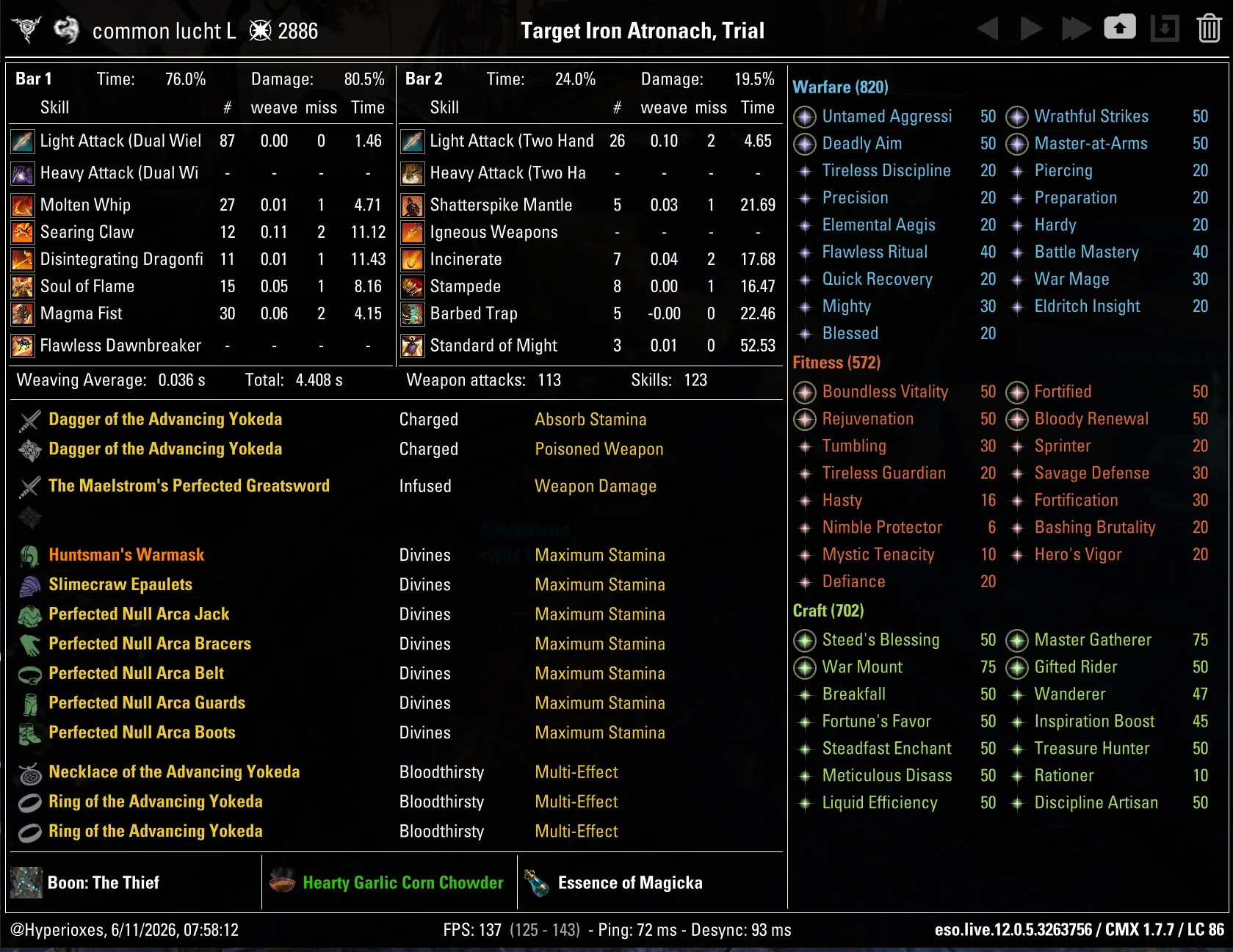Screen dimensions: 1233x952
Task: Click the Igneous Weapons skill icon
Action: (x=413, y=232)
